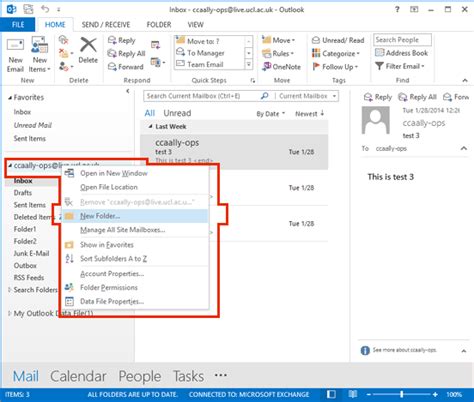The image size is (474, 402).
Task: Collapse the Last Week group header
Action: [150, 127]
